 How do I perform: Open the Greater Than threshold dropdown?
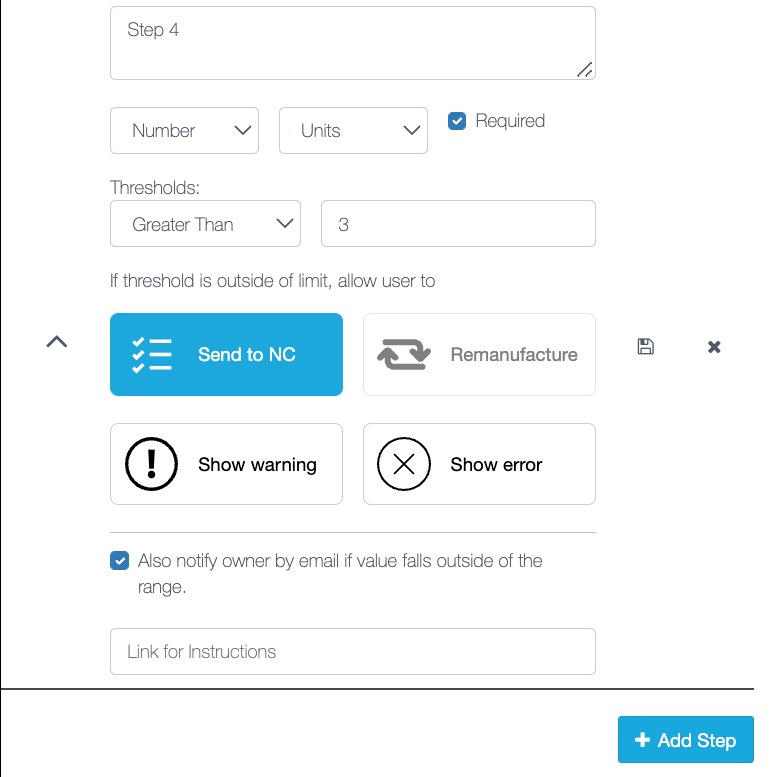[205, 223]
